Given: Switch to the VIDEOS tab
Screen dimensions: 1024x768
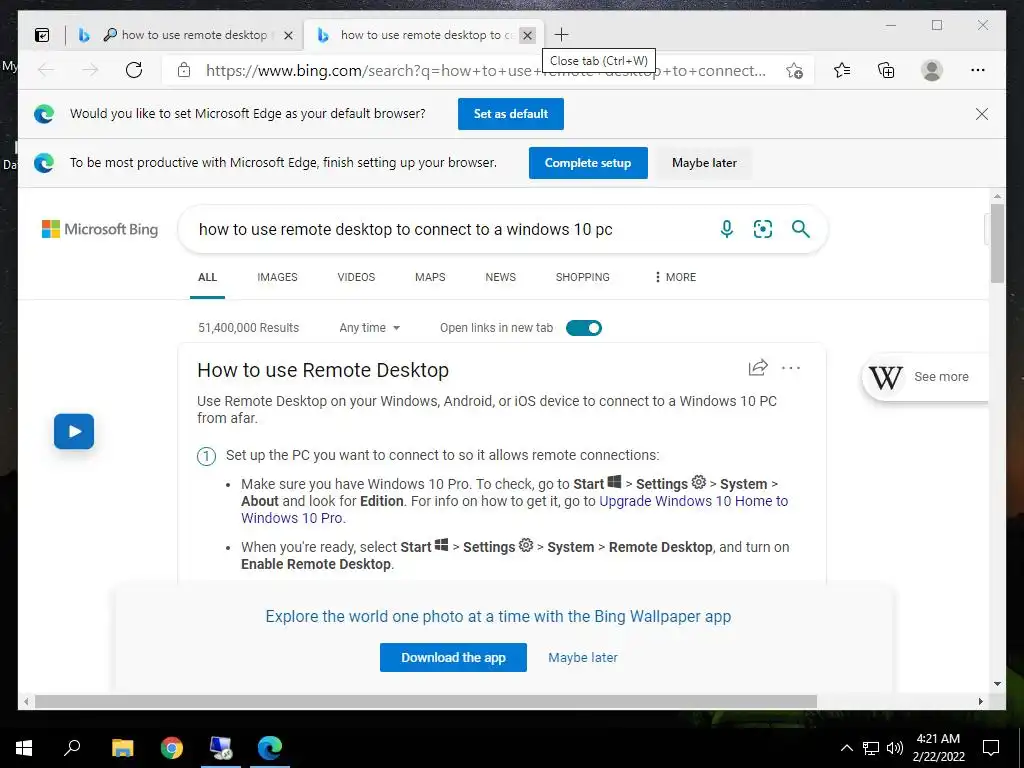Looking at the screenshot, I should point(356,277).
